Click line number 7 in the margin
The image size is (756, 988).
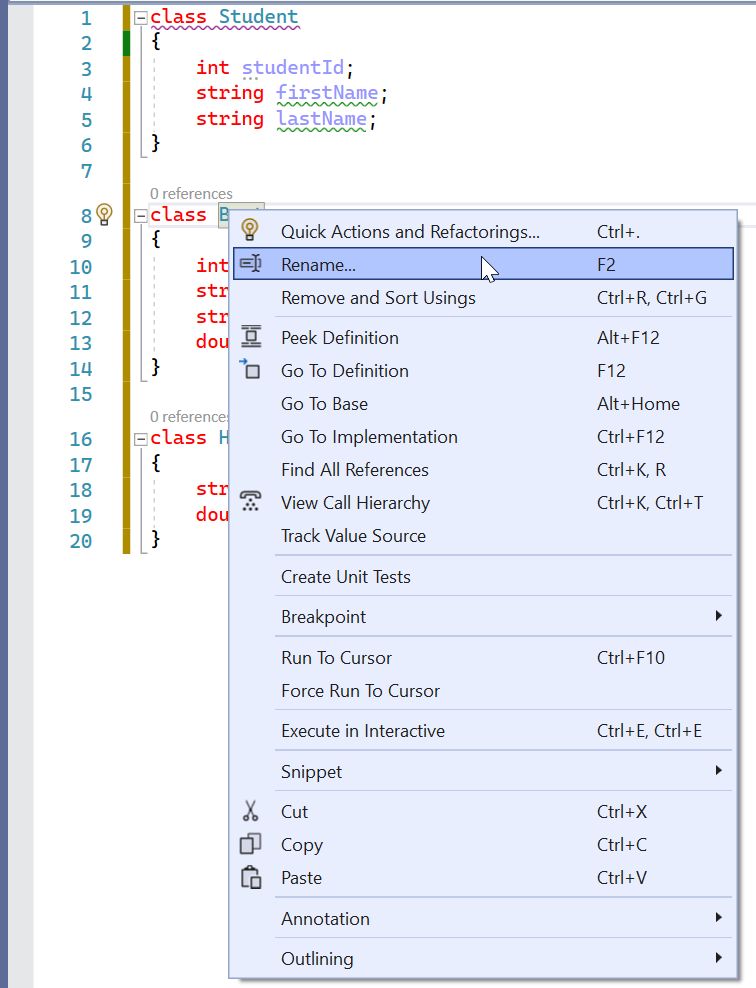(86, 171)
